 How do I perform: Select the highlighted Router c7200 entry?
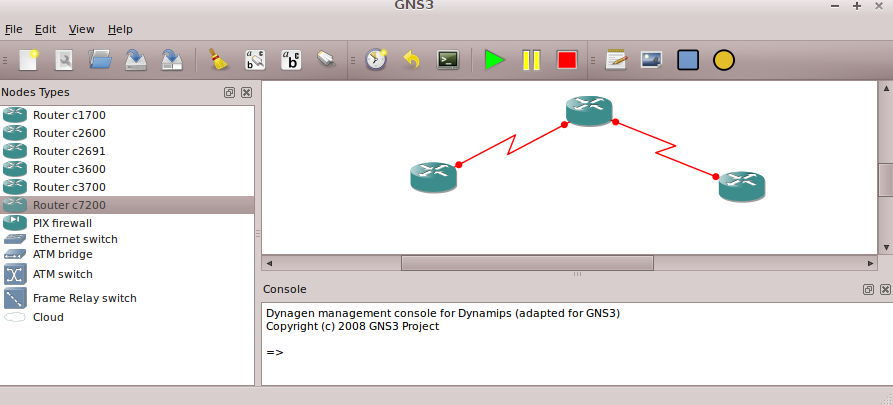(128, 205)
